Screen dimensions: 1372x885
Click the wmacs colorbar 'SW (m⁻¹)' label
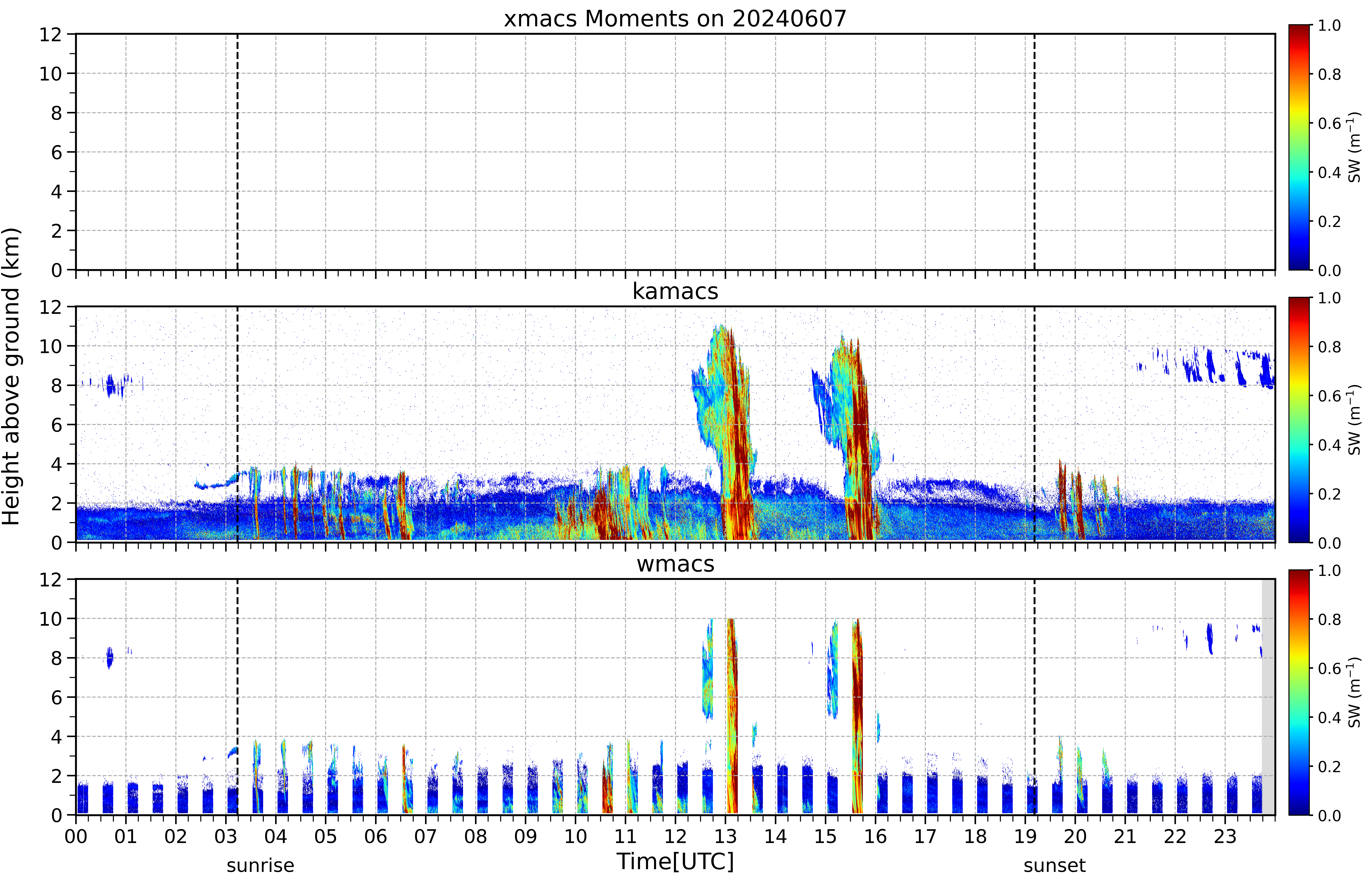(x=1354, y=693)
